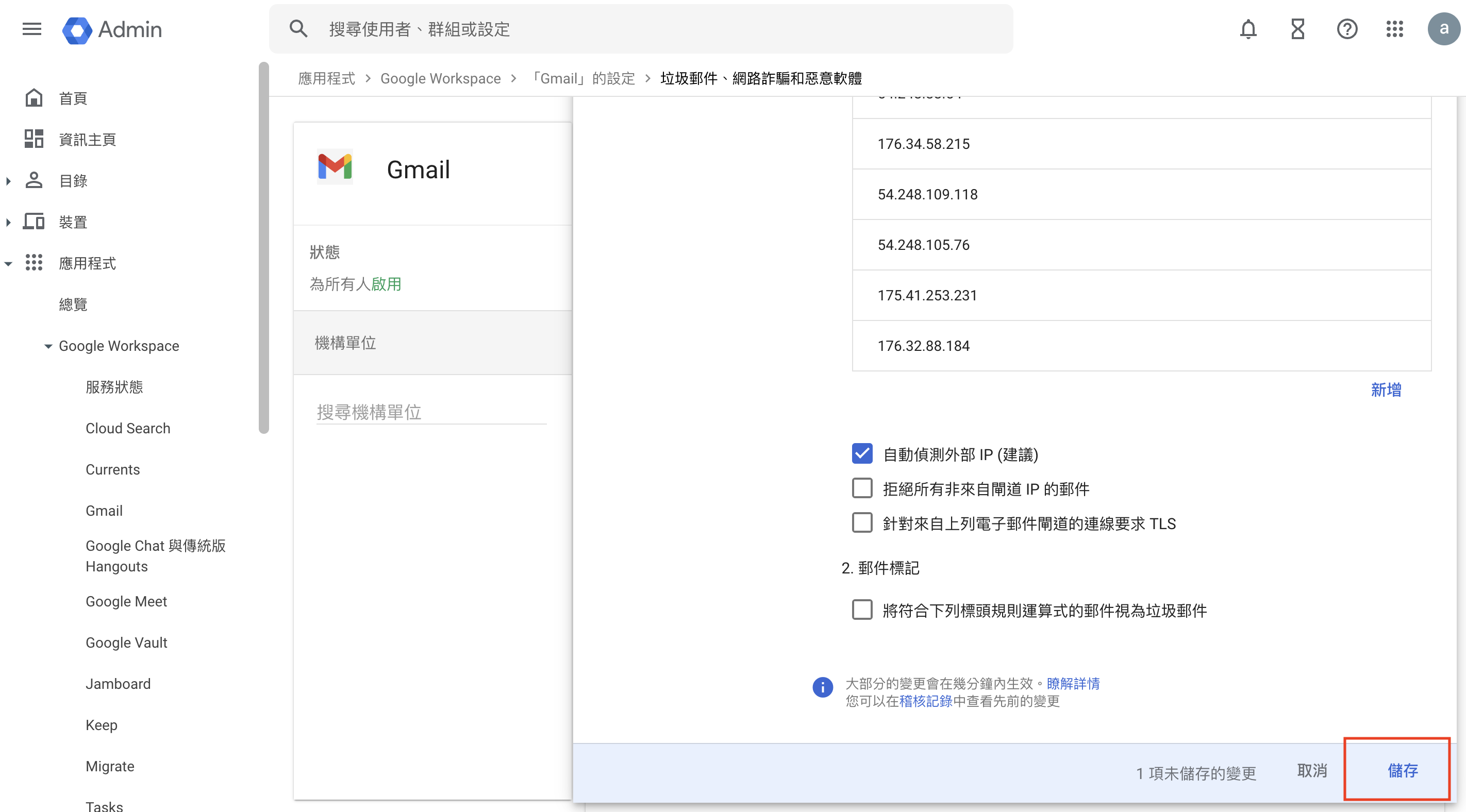The image size is (1466, 812).
Task: Click the 1 項未儲存的變更 text
Action: (x=1196, y=773)
